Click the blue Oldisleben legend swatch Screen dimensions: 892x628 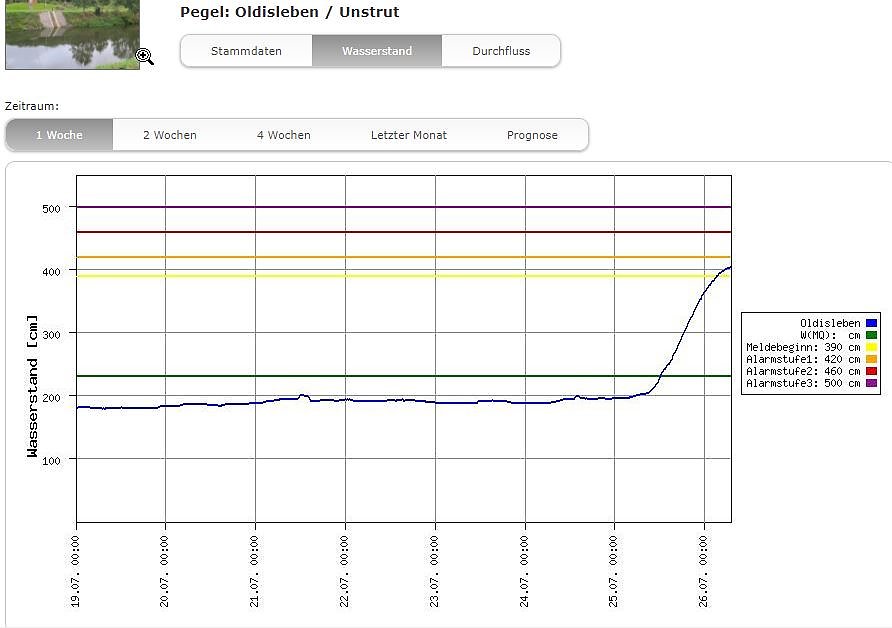coord(871,323)
